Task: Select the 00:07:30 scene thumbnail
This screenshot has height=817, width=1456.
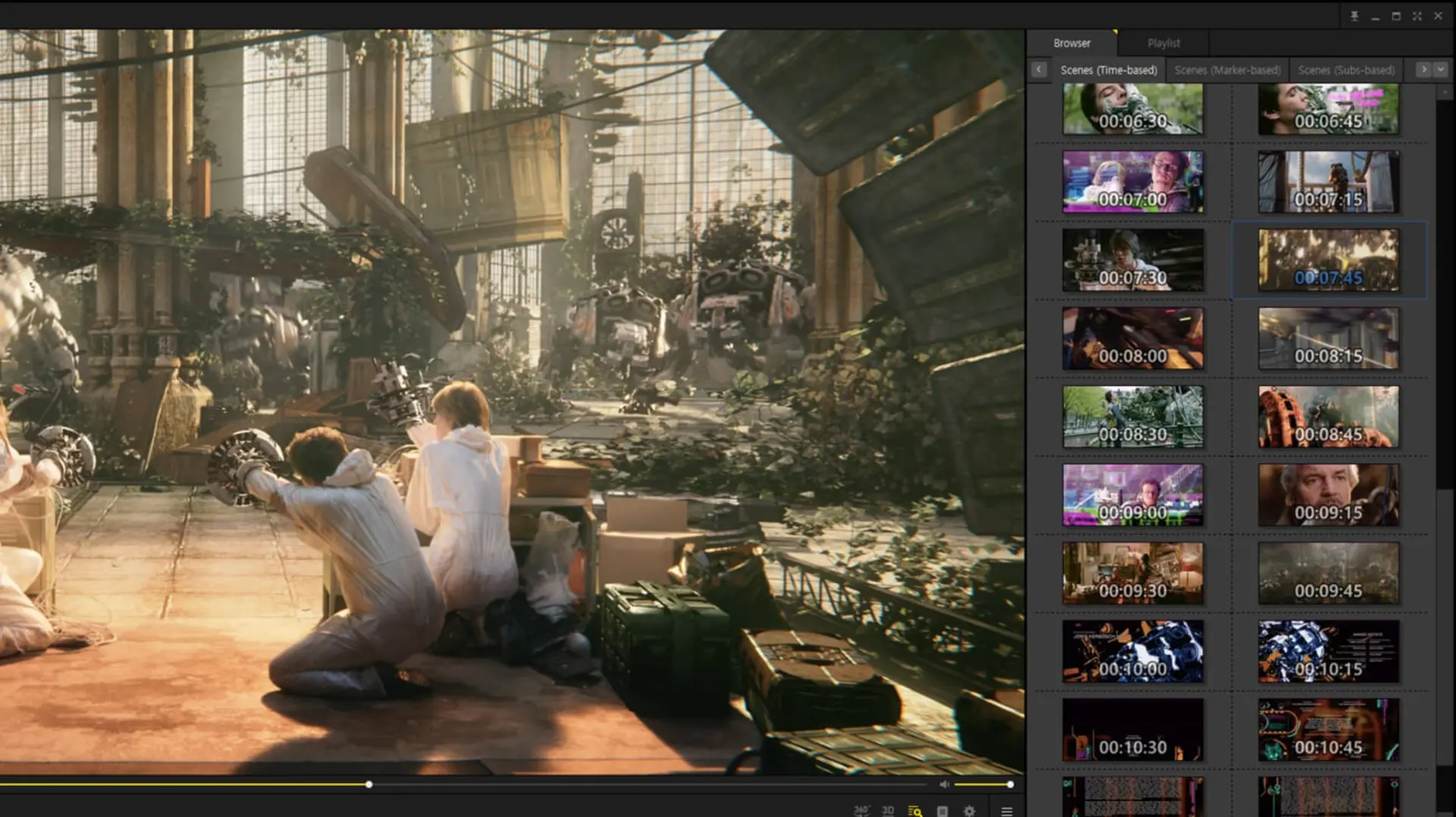Action: click(1133, 260)
